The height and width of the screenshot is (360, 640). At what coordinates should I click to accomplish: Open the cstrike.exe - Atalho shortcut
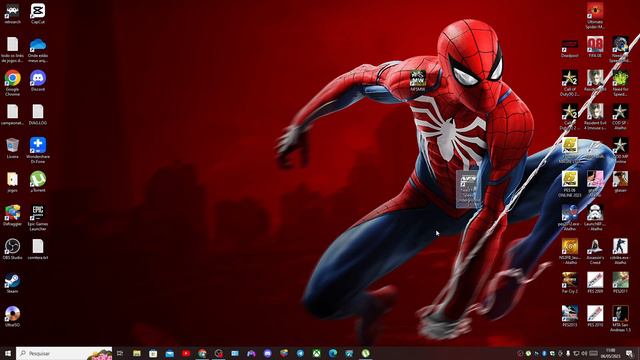click(620, 251)
